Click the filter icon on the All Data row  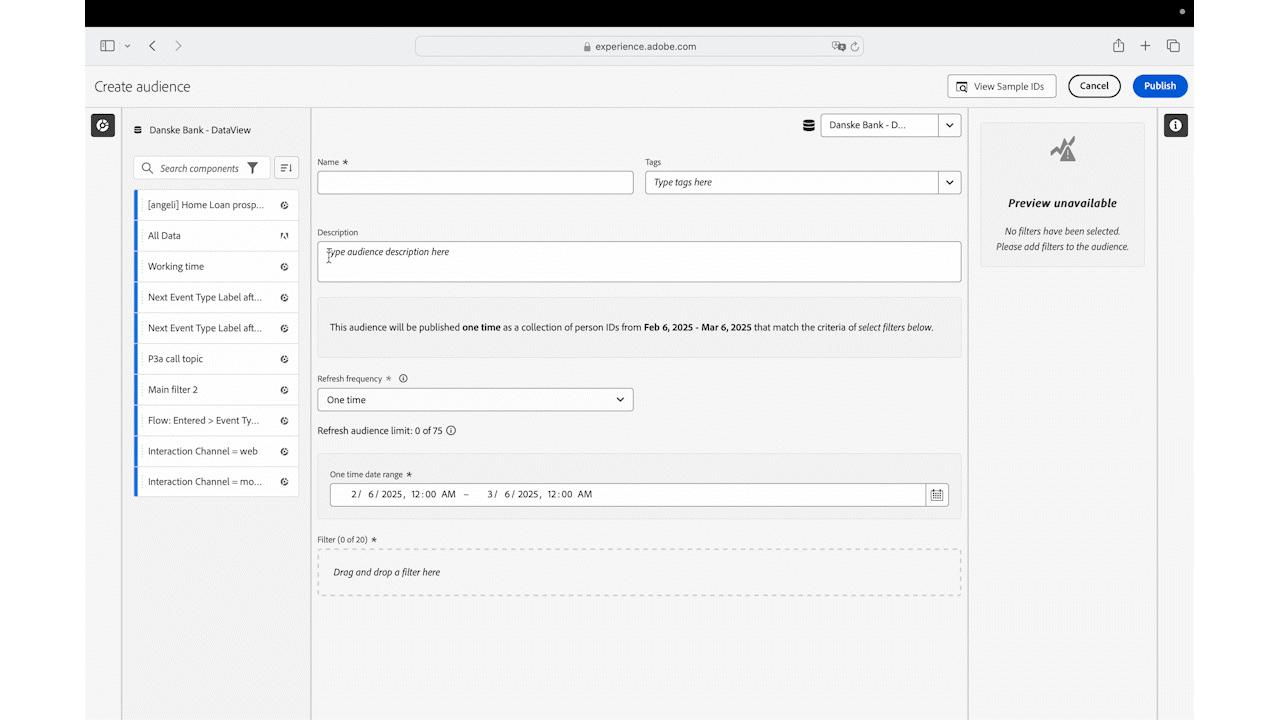(284, 236)
